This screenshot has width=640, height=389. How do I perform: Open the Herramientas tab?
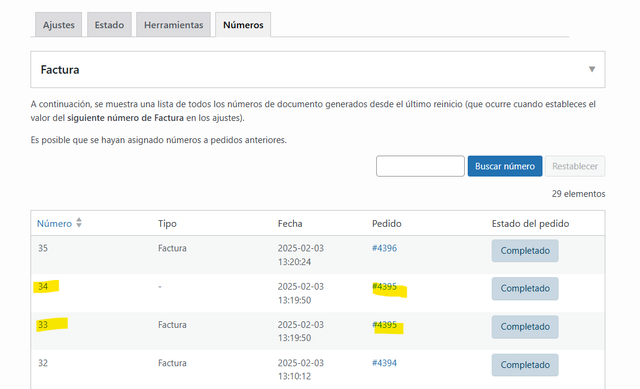click(173, 24)
